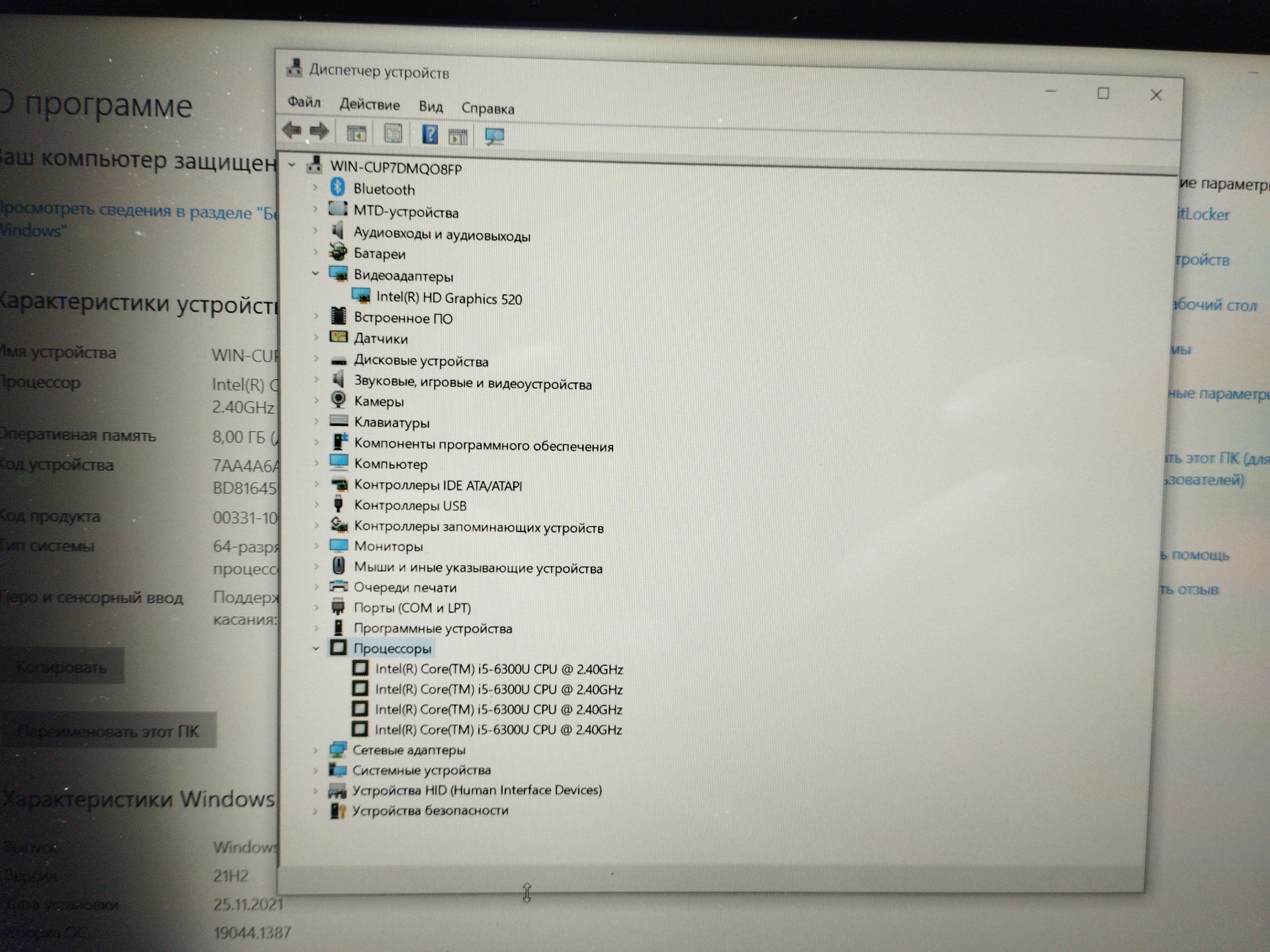Screen dimensions: 1270x952
Task: Click the Аудиовходы speaker icon
Action: [338, 231]
